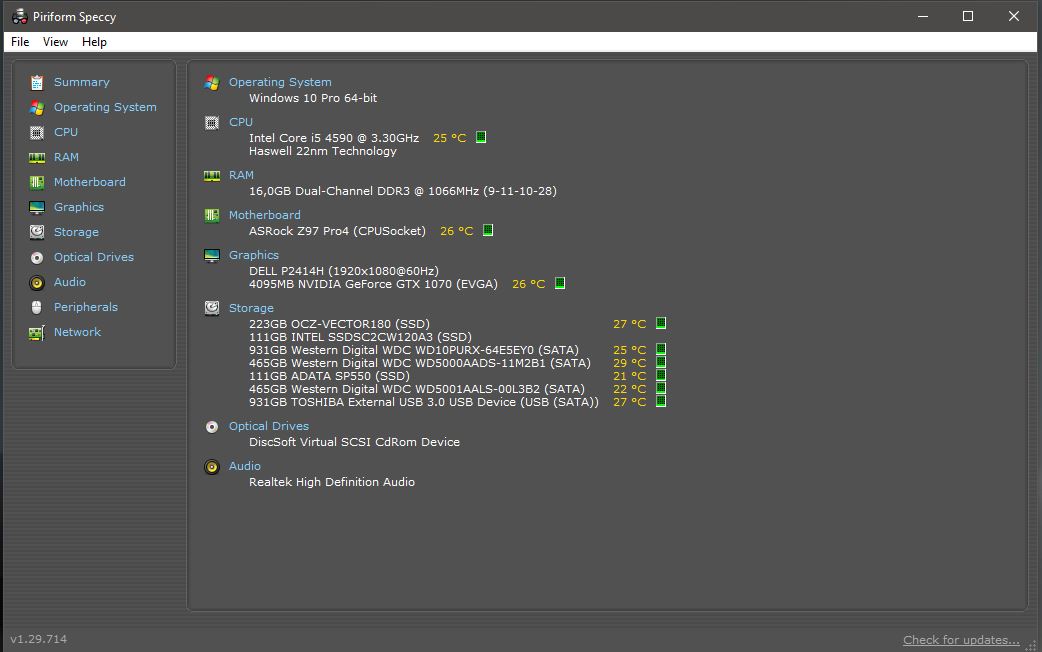Click the green temperature indicator next to CPU 25 °C
The width and height of the screenshot is (1042, 652).
[x=481, y=137]
